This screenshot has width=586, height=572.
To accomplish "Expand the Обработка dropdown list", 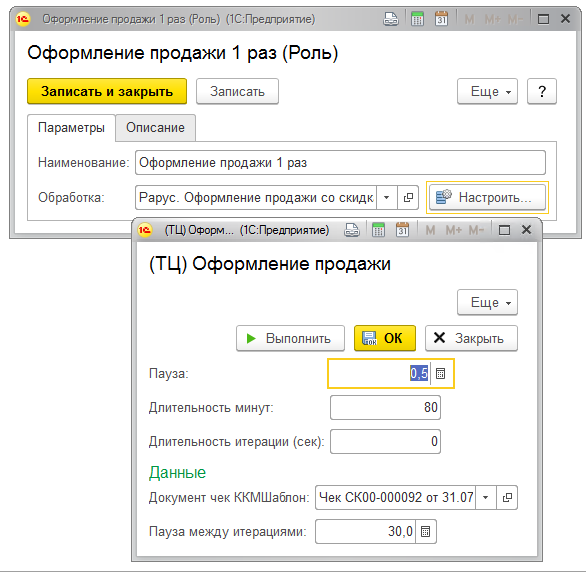I will coord(387,197).
